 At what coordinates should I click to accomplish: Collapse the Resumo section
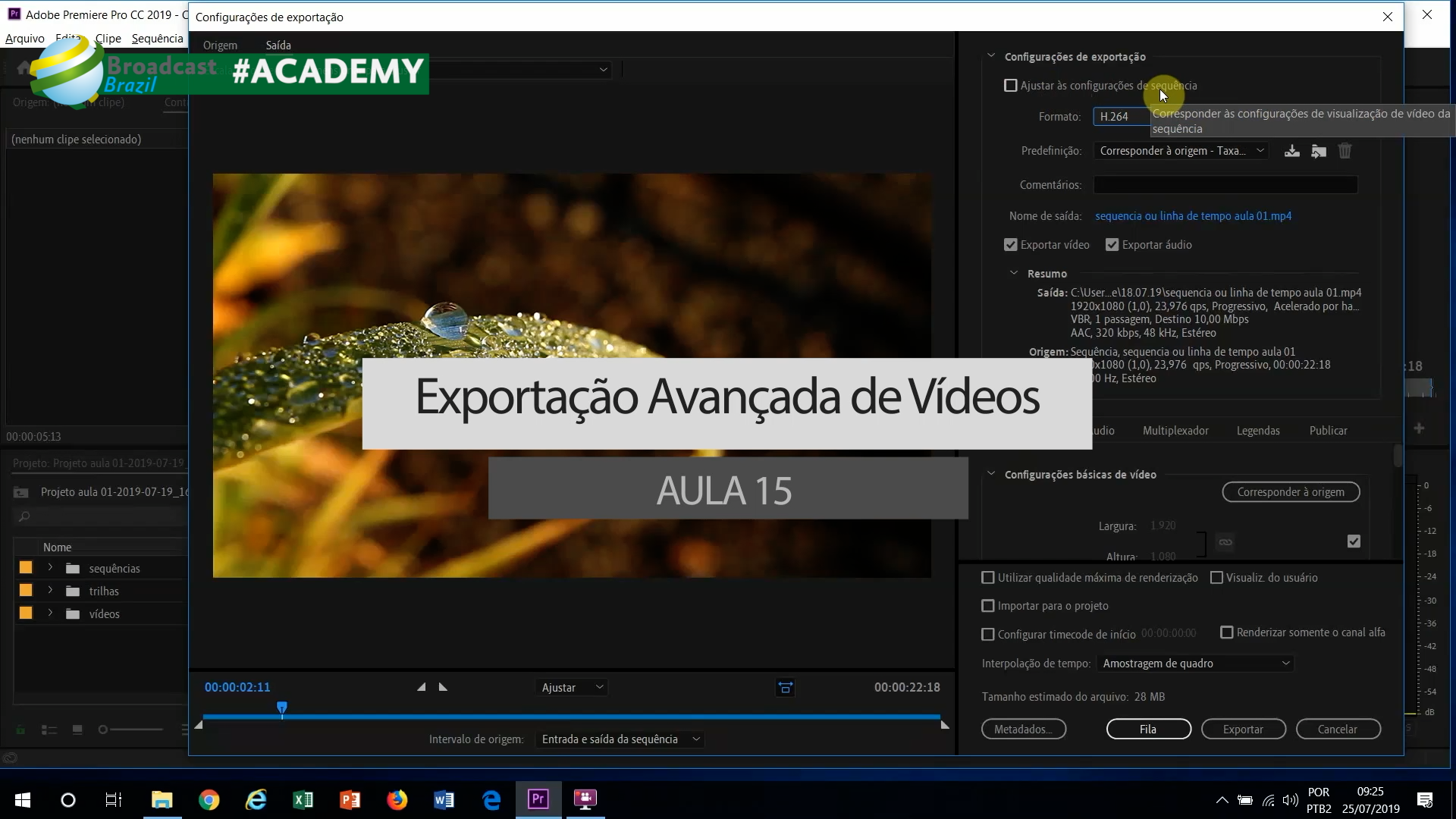point(1014,273)
